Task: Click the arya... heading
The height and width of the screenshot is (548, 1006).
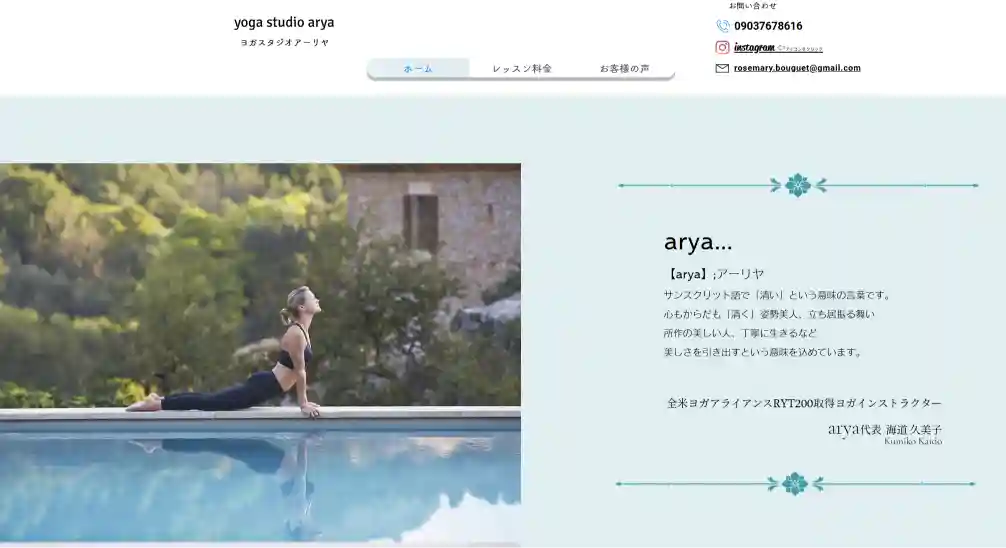Action: point(698,242)
